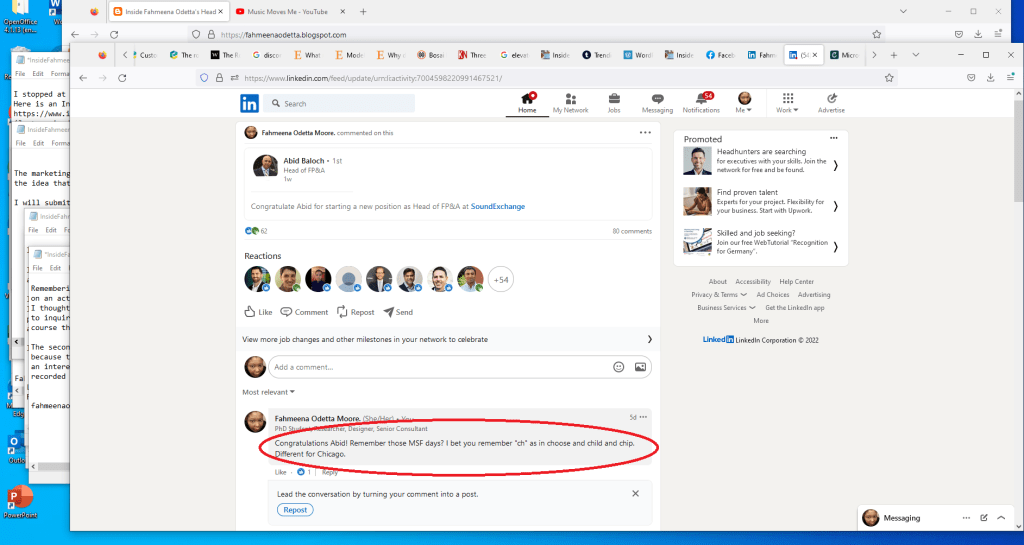Open Ad Choices footer link
The width and height of the screenshot is (1024, 545).
point(773,294)
